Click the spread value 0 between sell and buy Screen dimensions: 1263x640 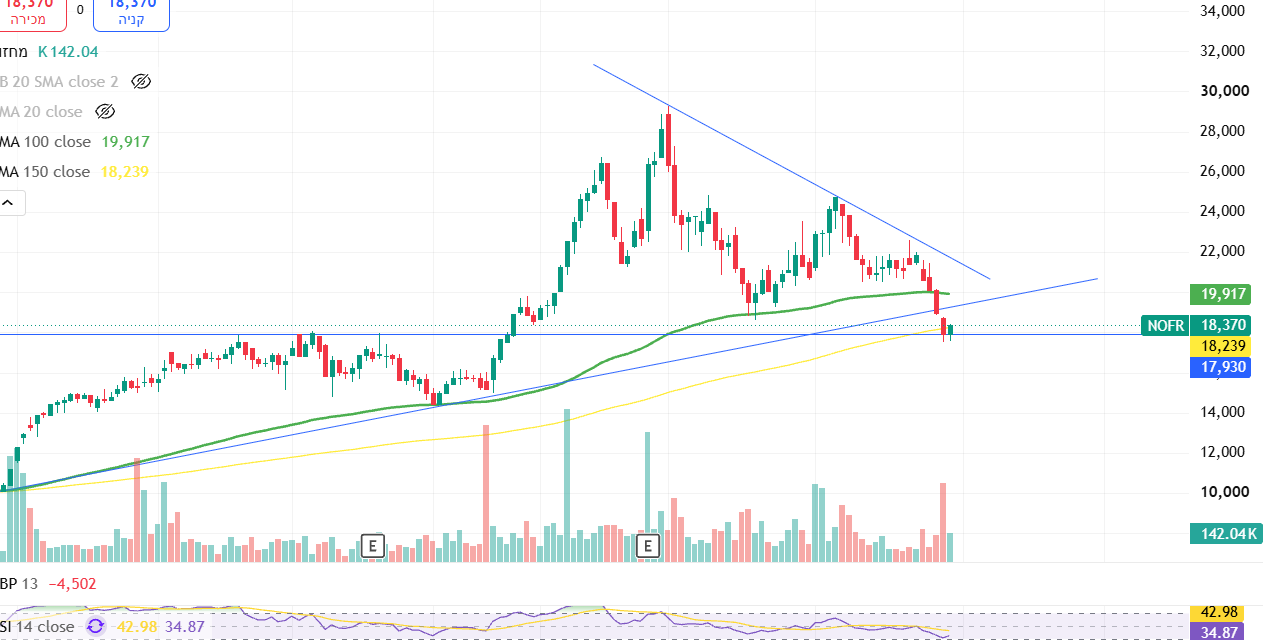pyautogui.click(x=80, y=10)
